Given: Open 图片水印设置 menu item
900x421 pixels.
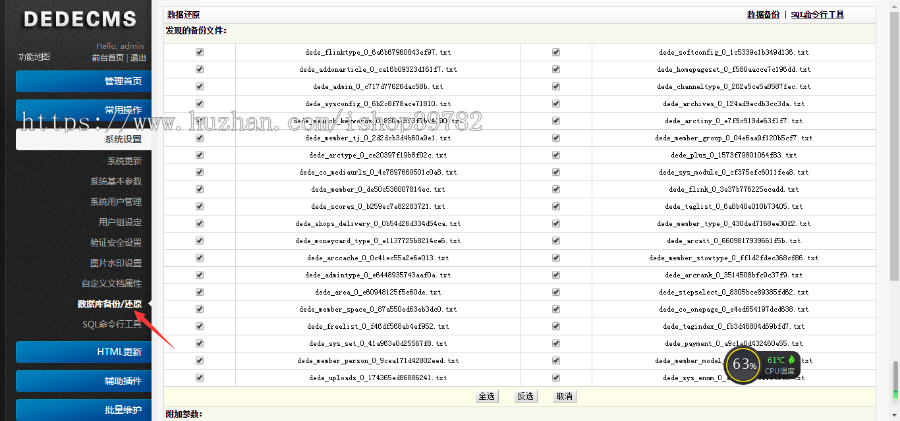Looking at the screenshot, I should [115, 263].
